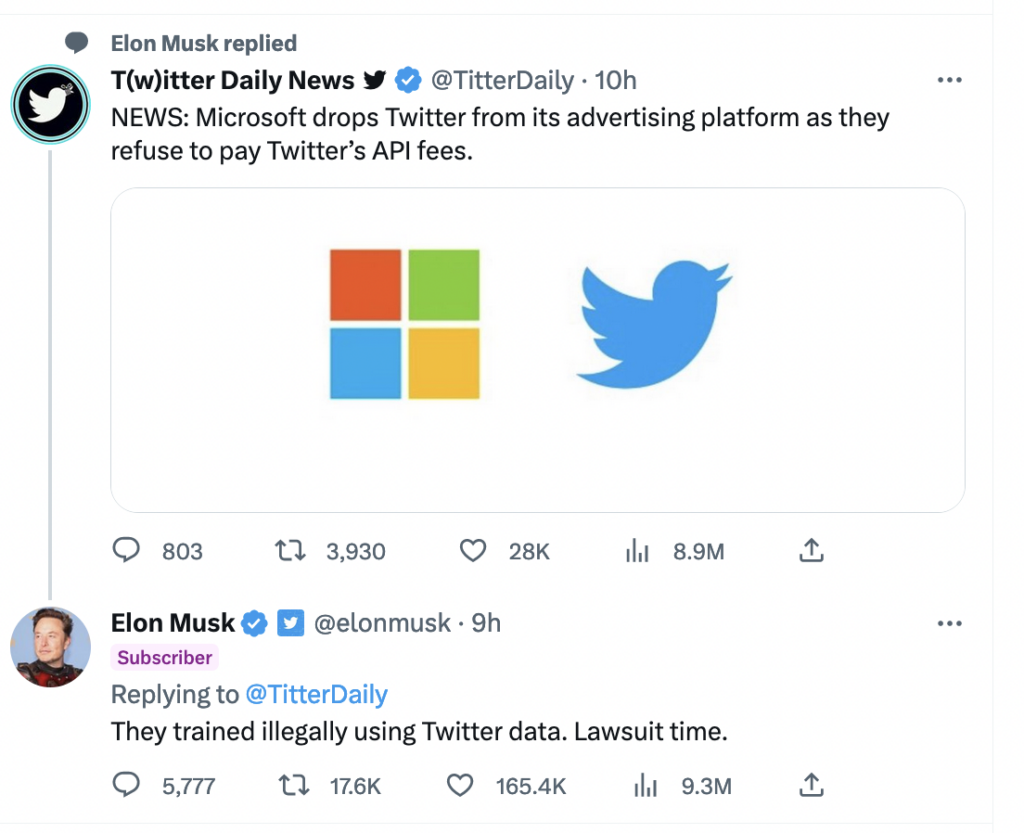Reply to Elon Musk's lawsuit tweet

click(x=126, y=785)
